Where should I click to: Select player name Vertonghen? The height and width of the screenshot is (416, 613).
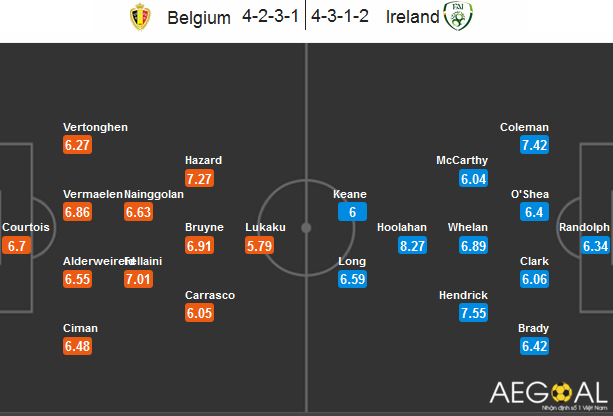pyautogui.click(x=95, y=127)
